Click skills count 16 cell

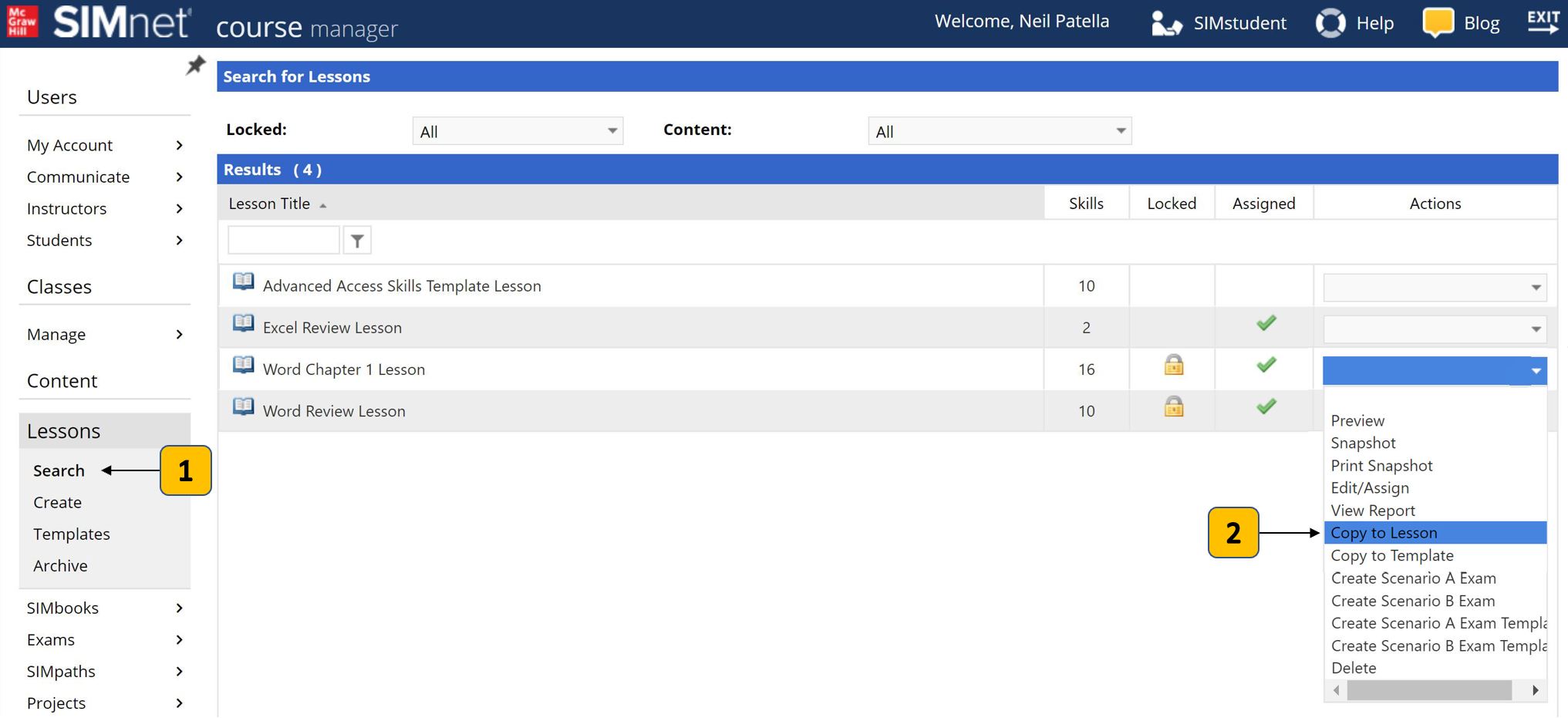click(x=1086, y=369)
